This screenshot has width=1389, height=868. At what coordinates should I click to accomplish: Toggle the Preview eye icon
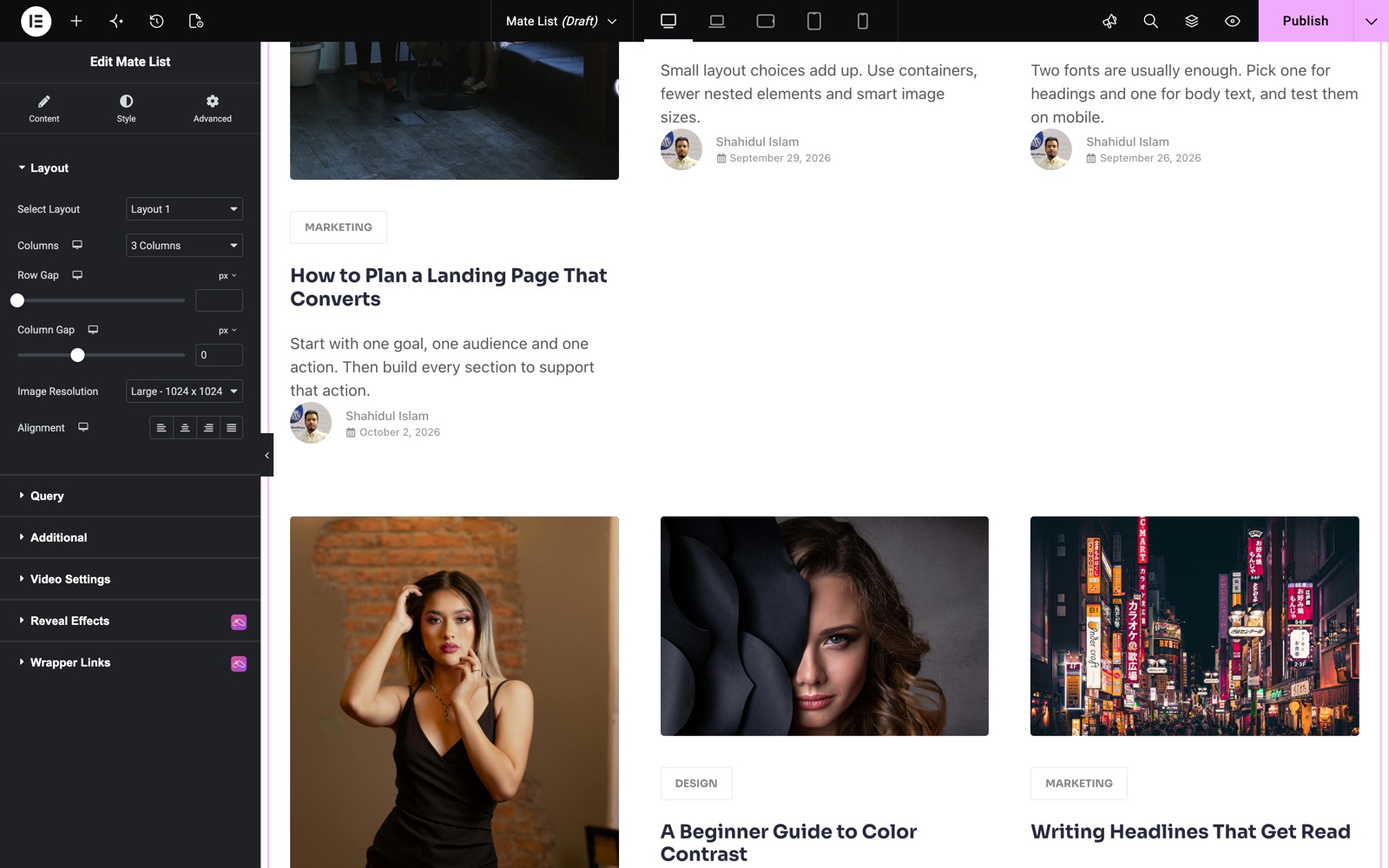pyautogui.click(x=1232, y=21)
